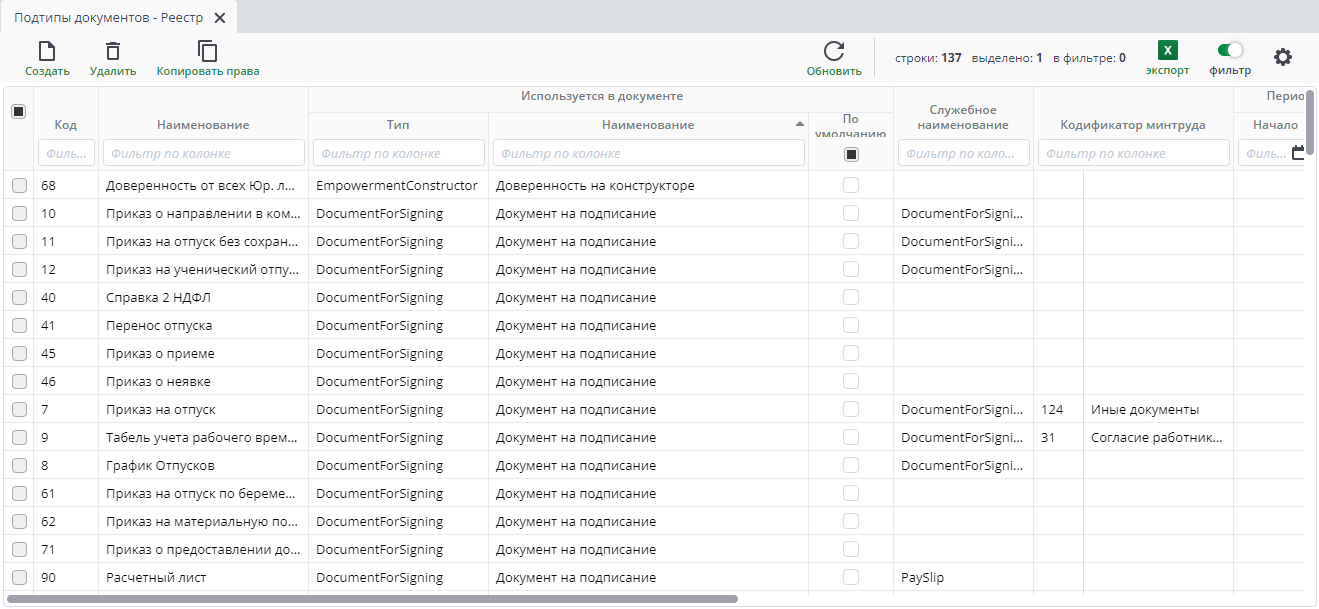The height and width of the screenshot is (609, 1319).
Task: Toggle the select-all checkbox in header
Action: point(18,112)
